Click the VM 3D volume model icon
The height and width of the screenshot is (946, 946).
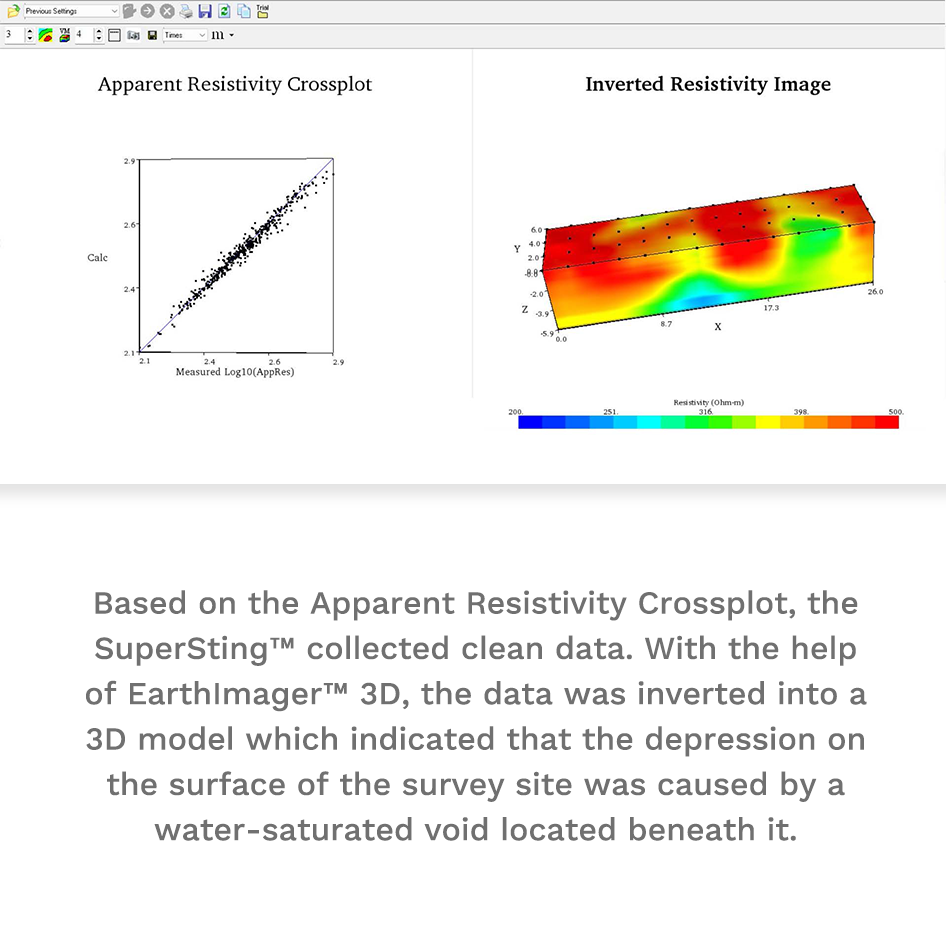coord(65,35)
